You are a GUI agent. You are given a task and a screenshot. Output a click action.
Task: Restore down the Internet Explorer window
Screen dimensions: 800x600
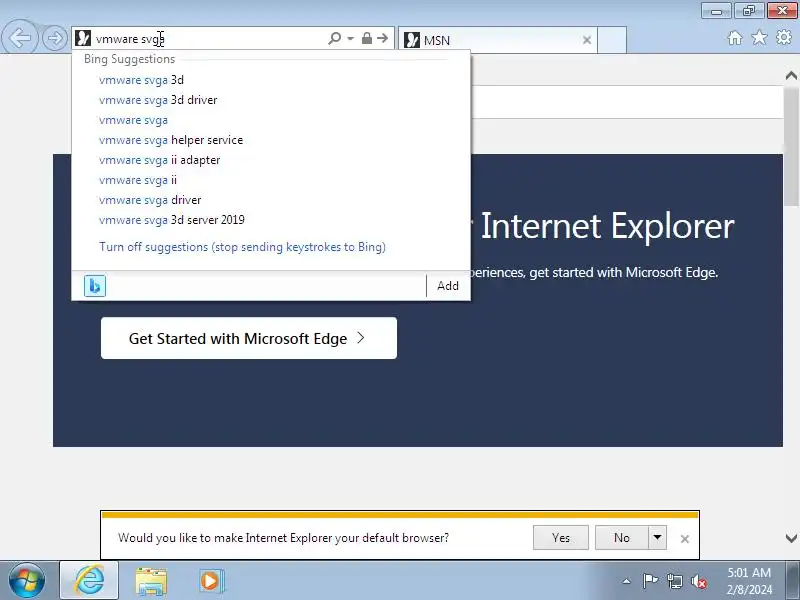(x=748, y=10)
